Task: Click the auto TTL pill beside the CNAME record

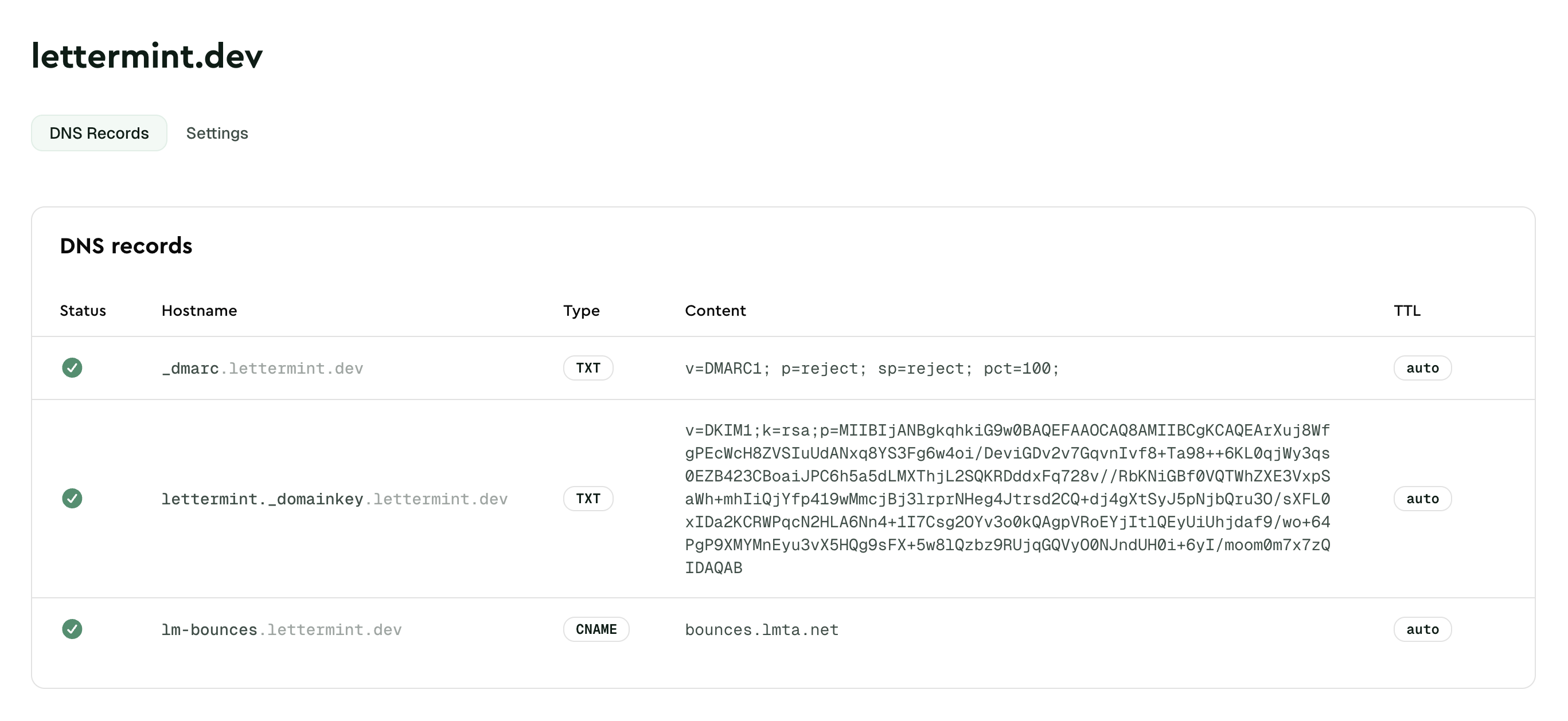Action: [1422, 629]
